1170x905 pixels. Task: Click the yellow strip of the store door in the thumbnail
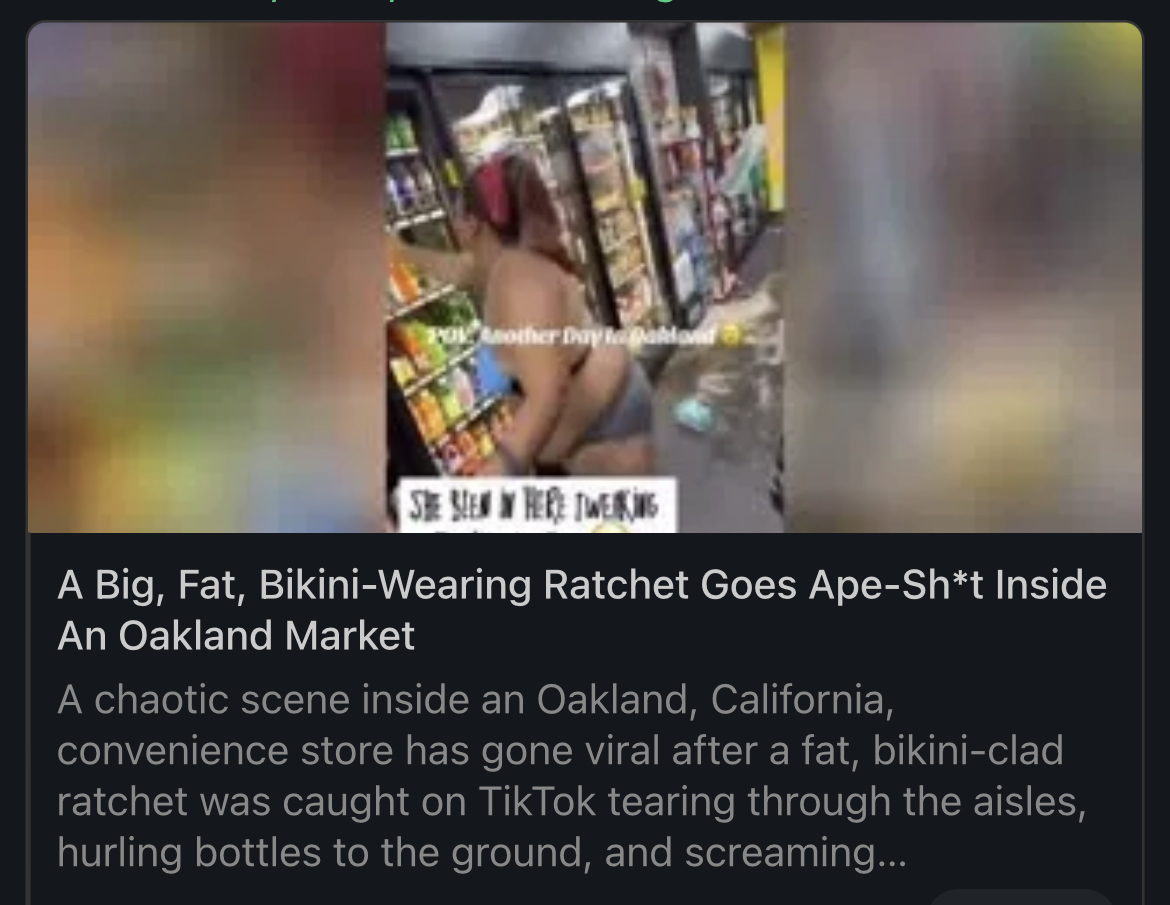click(x=769, y=117)
